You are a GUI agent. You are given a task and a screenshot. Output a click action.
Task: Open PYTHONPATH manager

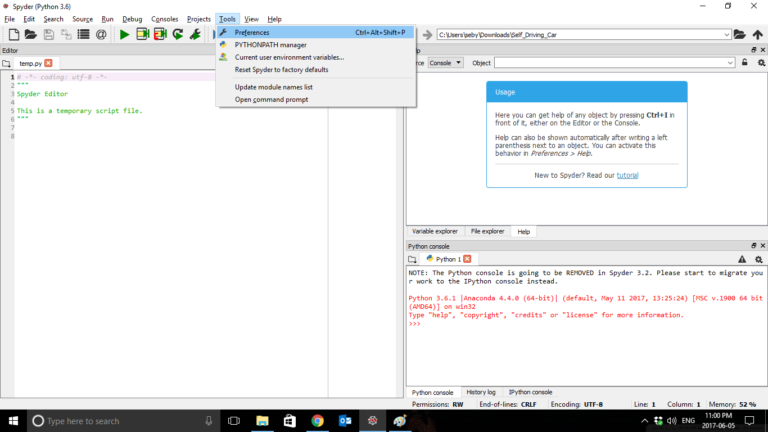tap(316, 45)
